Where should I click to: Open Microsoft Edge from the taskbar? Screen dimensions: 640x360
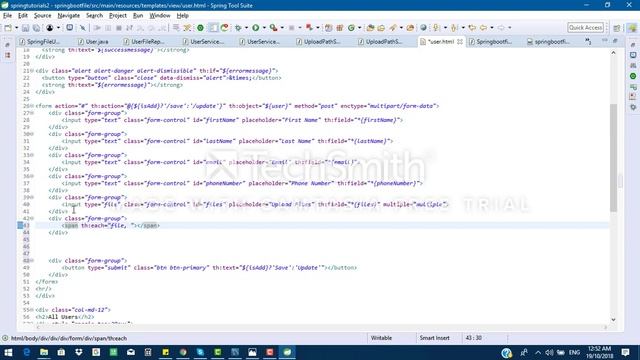(27, 352)
